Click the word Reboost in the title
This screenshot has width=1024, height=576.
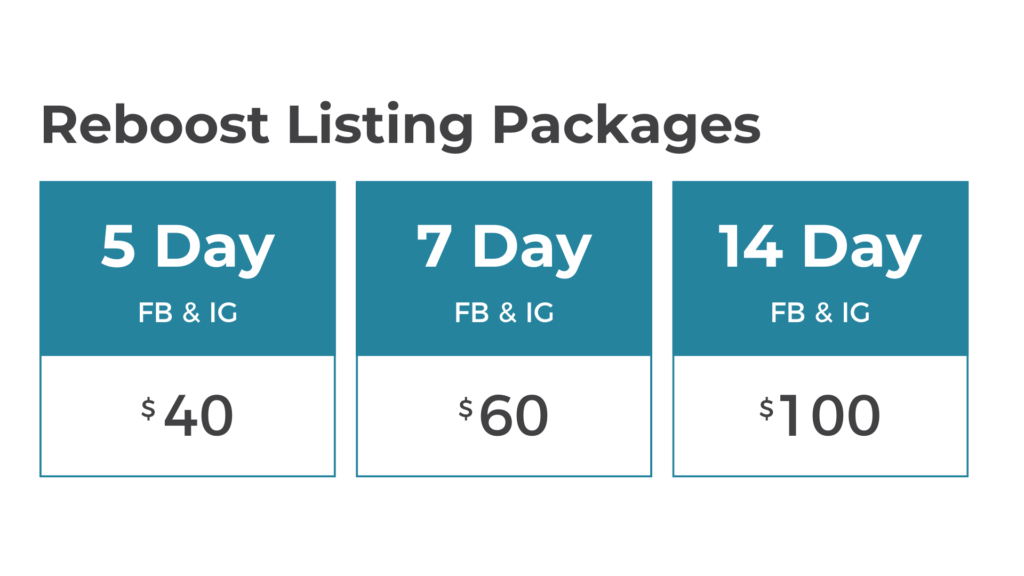(x=155, y=125)
